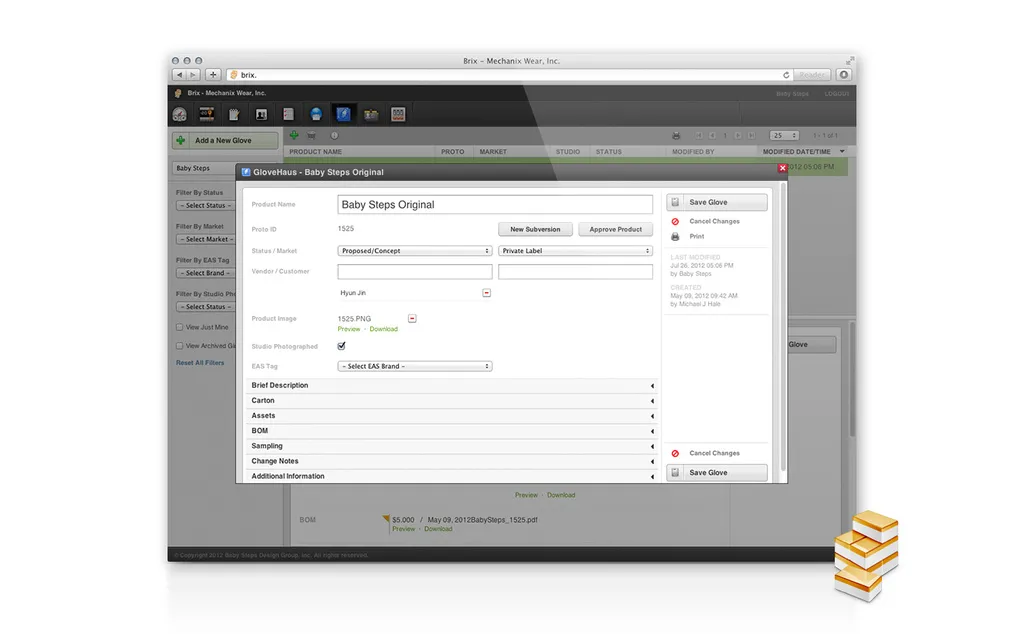
Task: Click the info circle icon above the table
Action: coord(334,135)
